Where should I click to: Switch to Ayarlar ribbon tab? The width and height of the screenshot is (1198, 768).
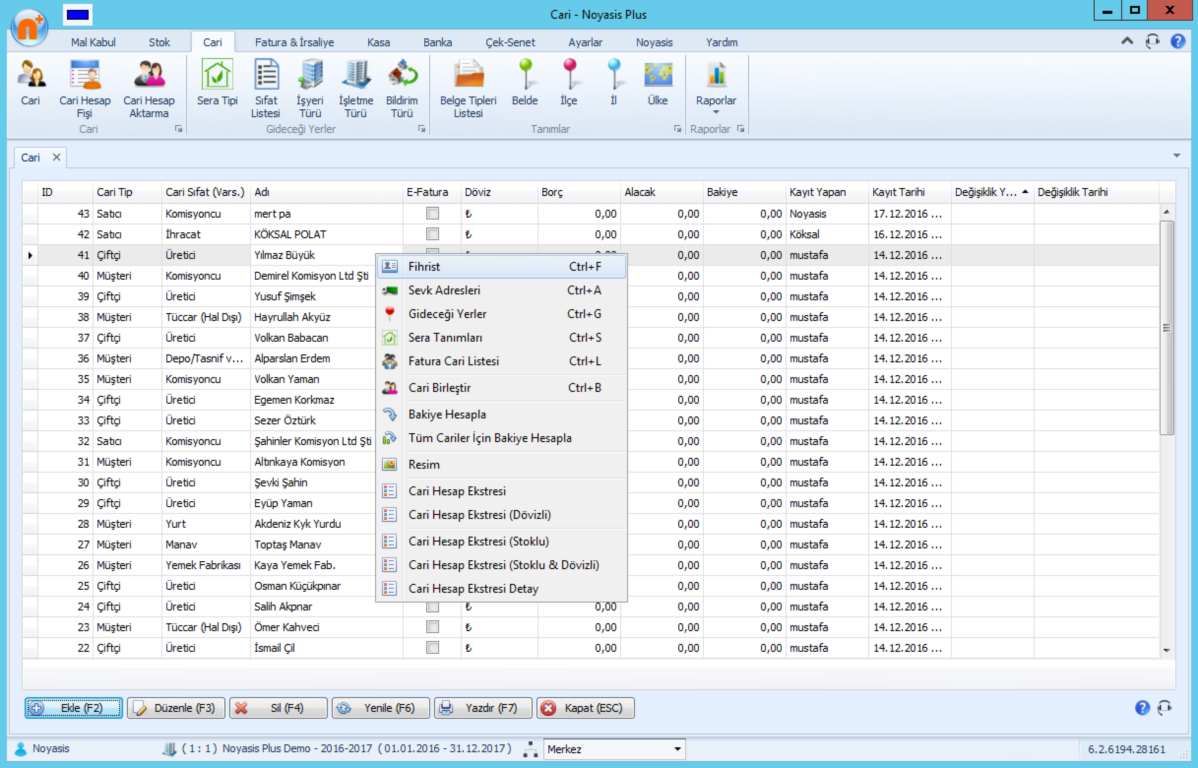click(x=585, y=42)
